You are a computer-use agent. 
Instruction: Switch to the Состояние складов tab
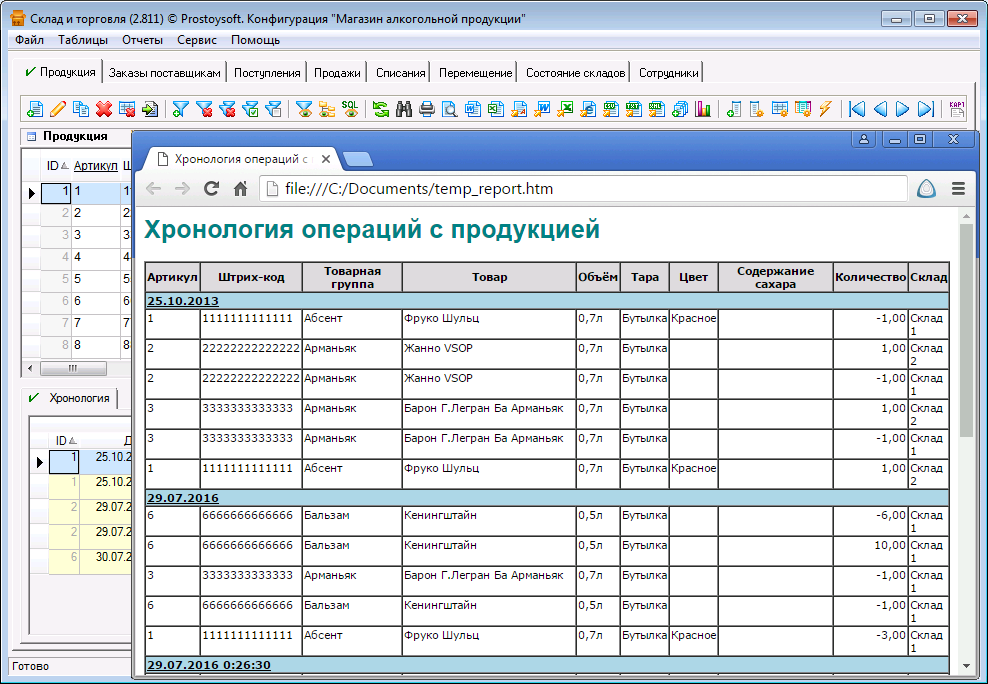coord(575,72)
